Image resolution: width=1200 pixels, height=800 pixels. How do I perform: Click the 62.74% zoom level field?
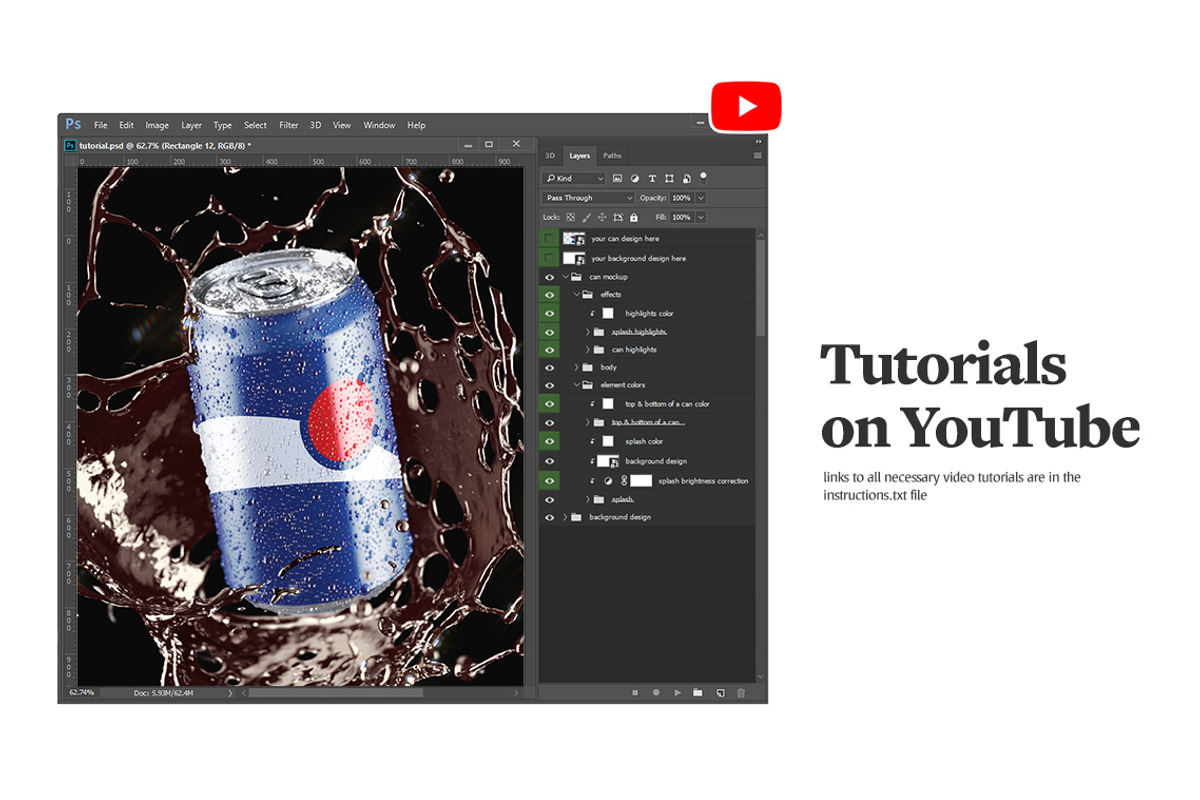coord(81,692)
